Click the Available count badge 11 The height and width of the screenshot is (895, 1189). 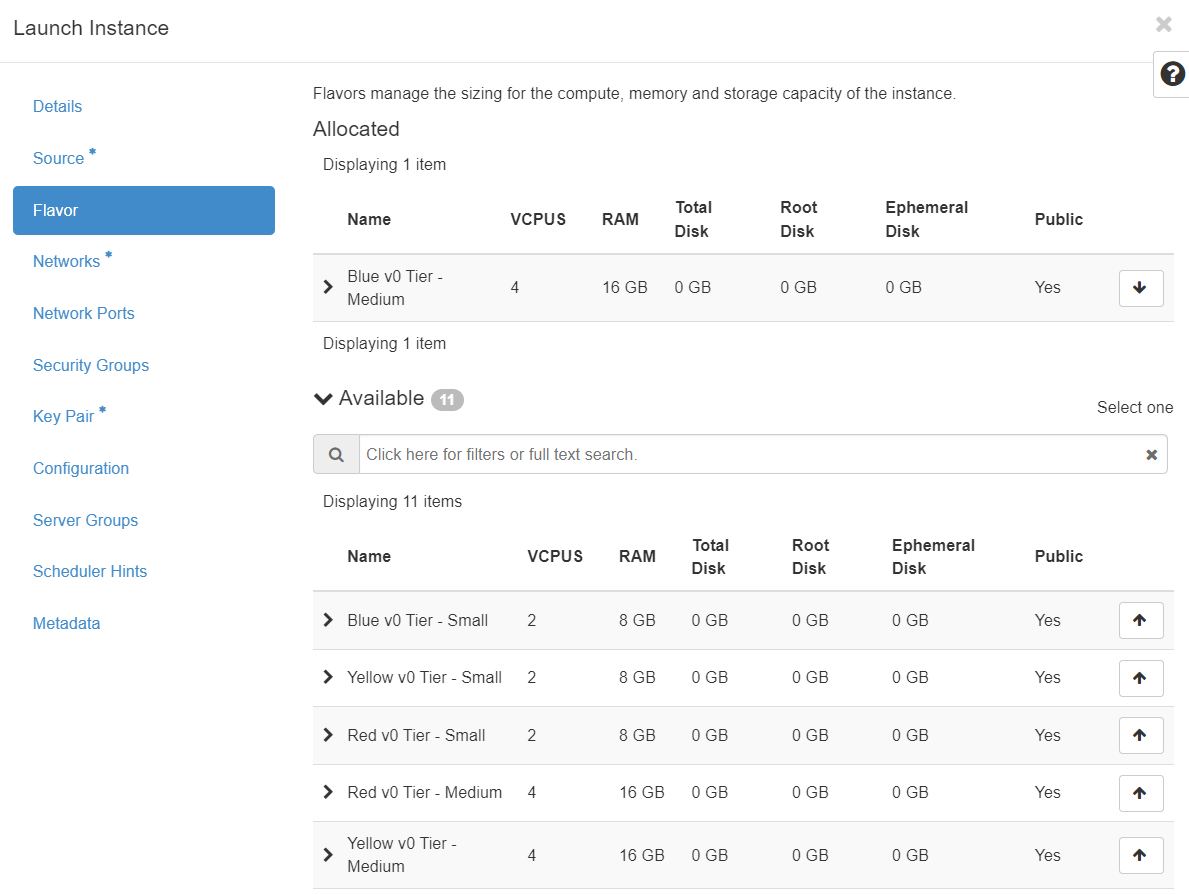[x=447, y=400]
